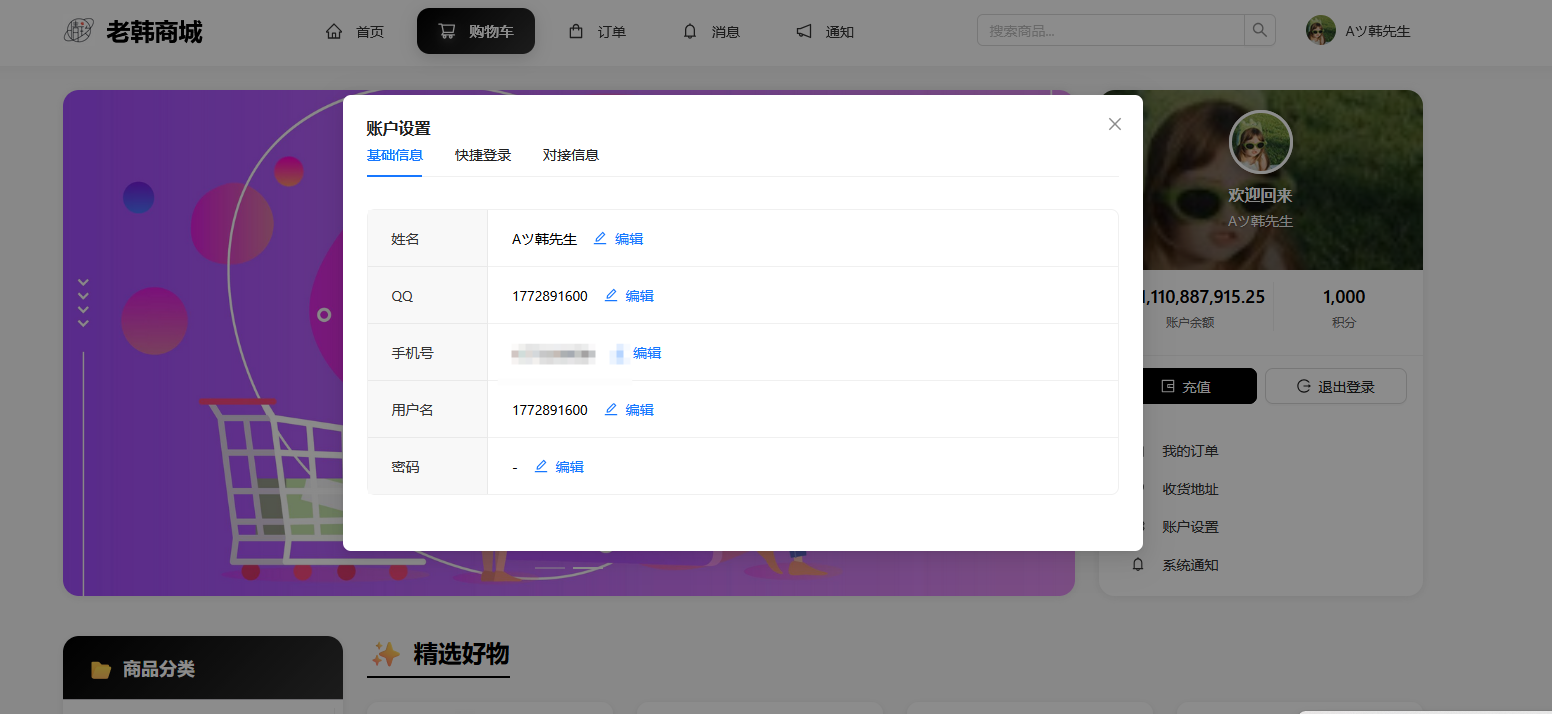
Task: Open the 购物车 navigation item
Action: pos(476,32)
